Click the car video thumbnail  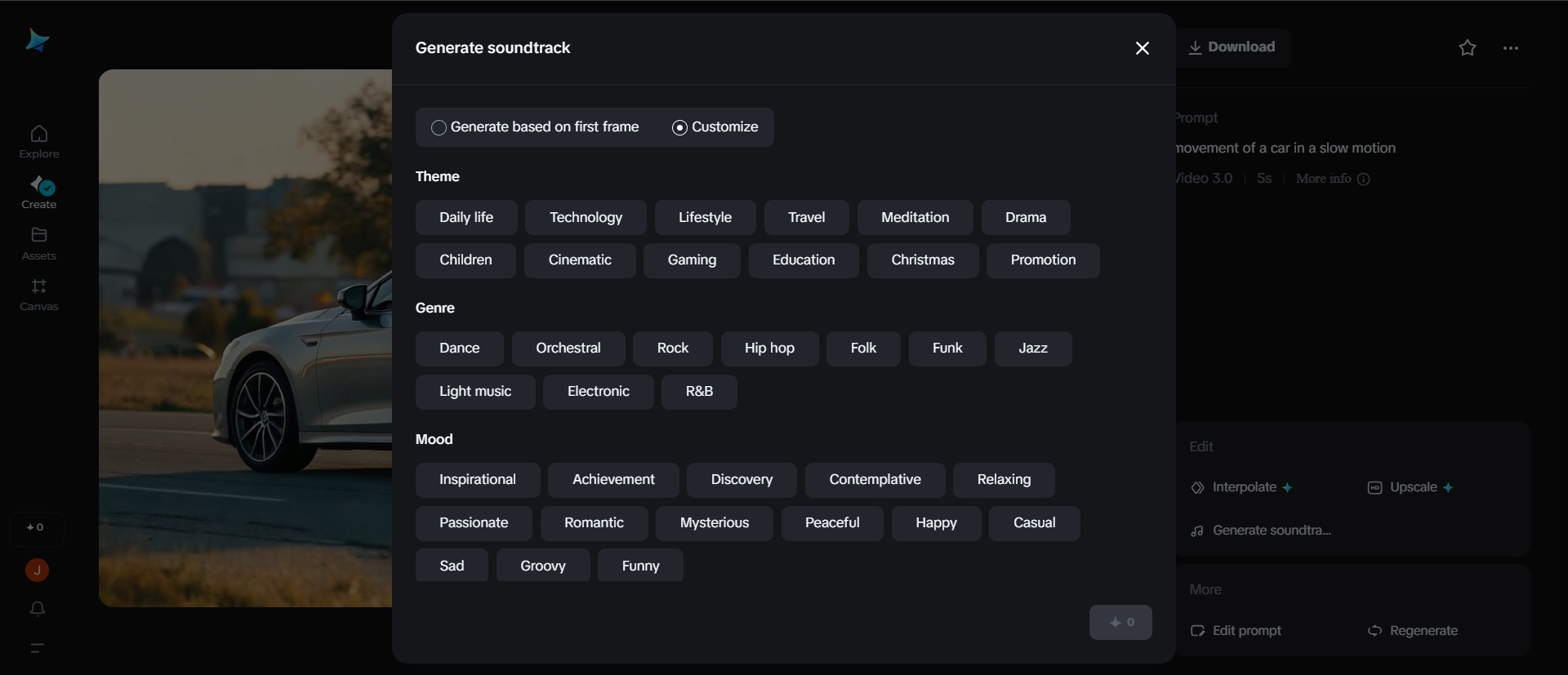pos(245,339)
